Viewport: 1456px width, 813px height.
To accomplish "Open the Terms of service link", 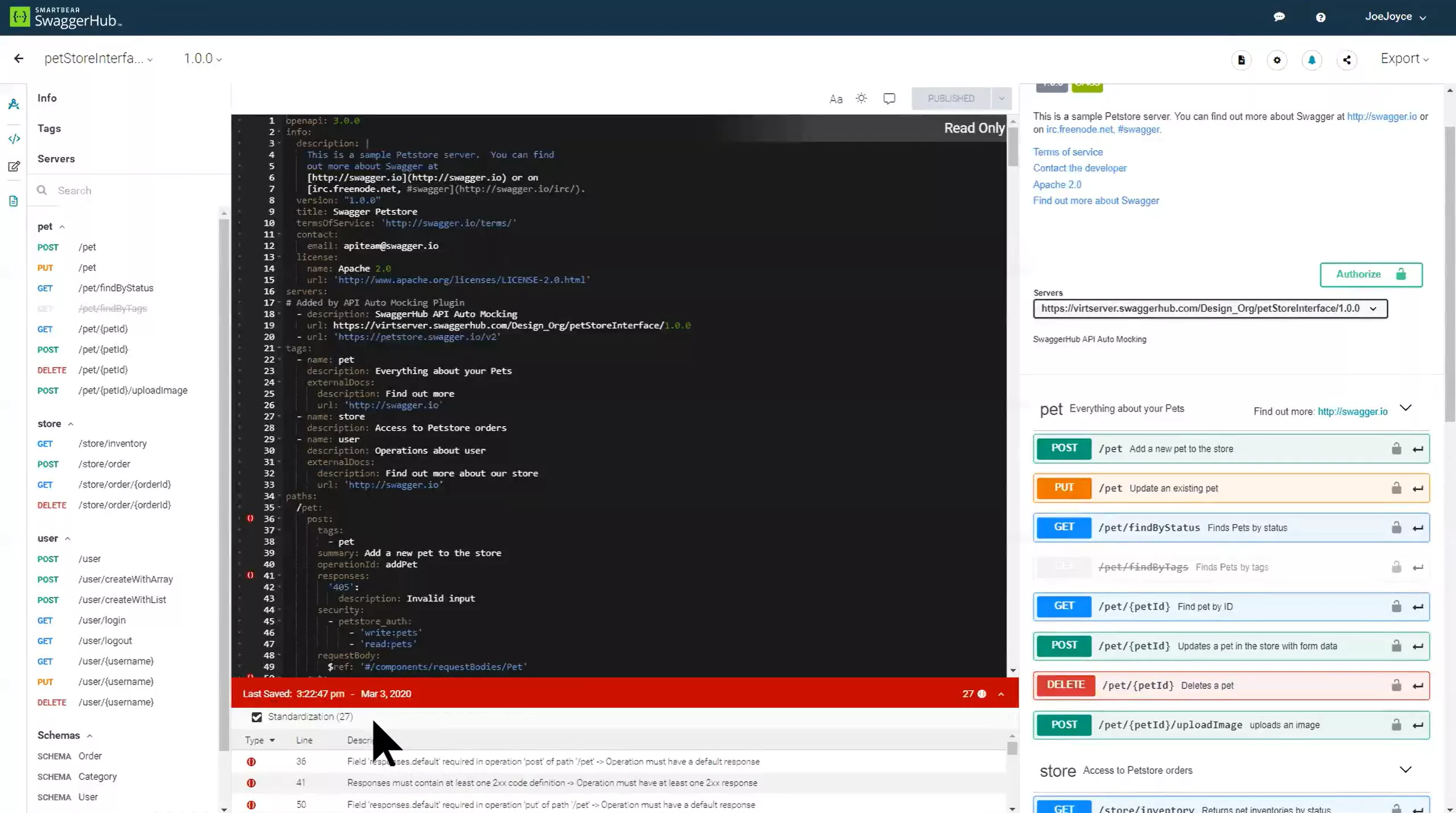I will tap(1068, 152).
